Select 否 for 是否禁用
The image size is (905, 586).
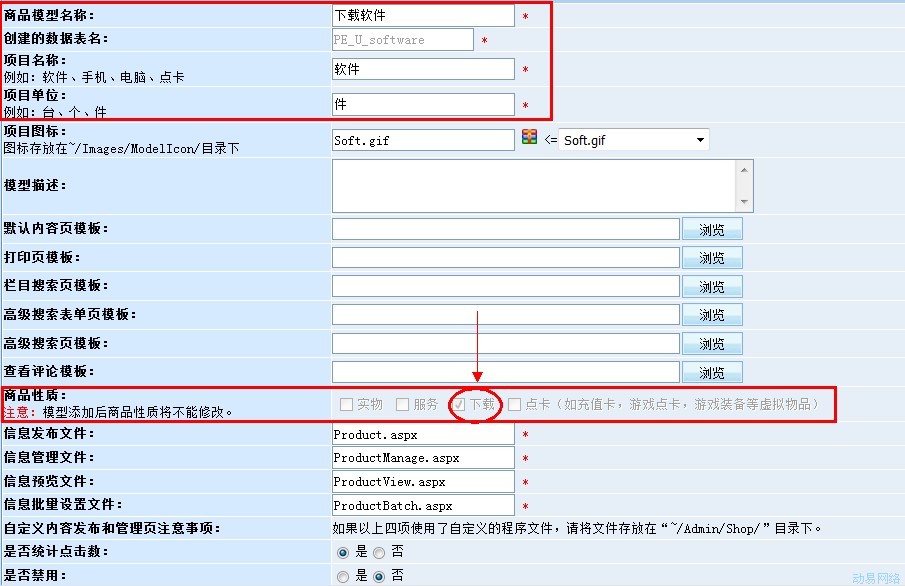(379, 576)
